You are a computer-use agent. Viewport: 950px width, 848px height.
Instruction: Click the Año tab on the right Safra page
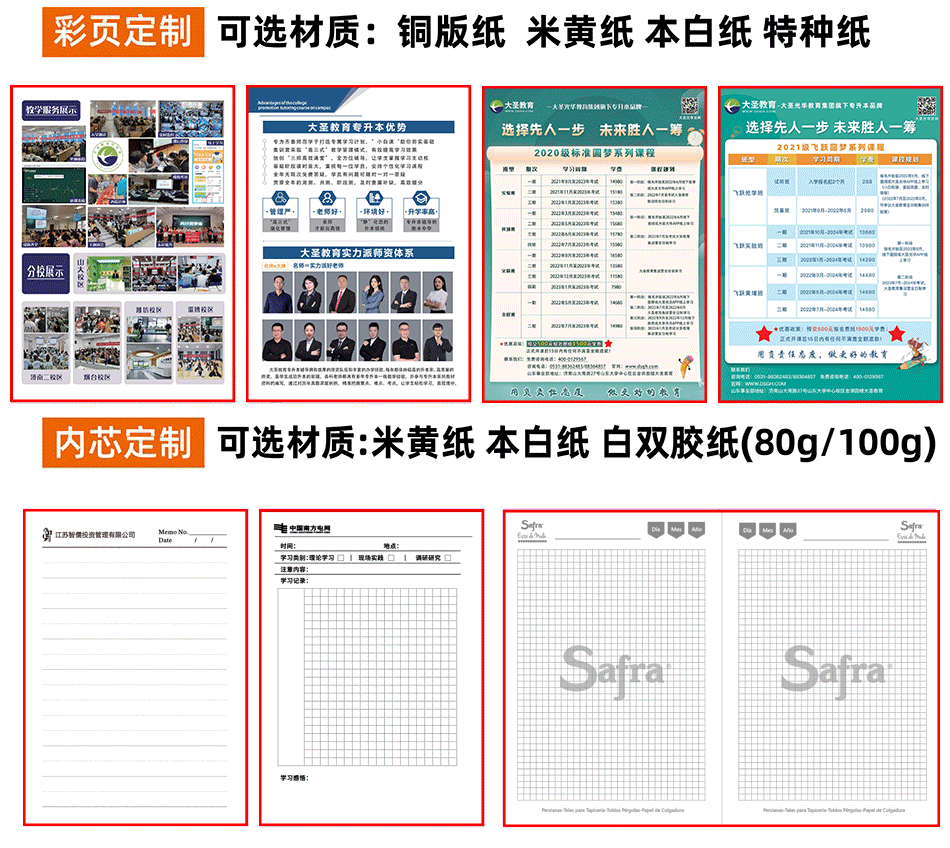pyautogui.click(x=788, y=531)
